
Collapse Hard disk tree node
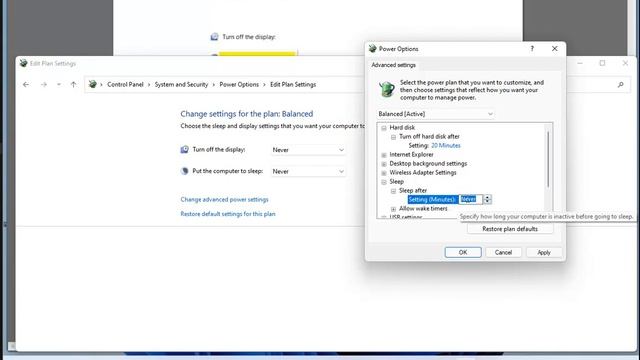tap(384, 128)
